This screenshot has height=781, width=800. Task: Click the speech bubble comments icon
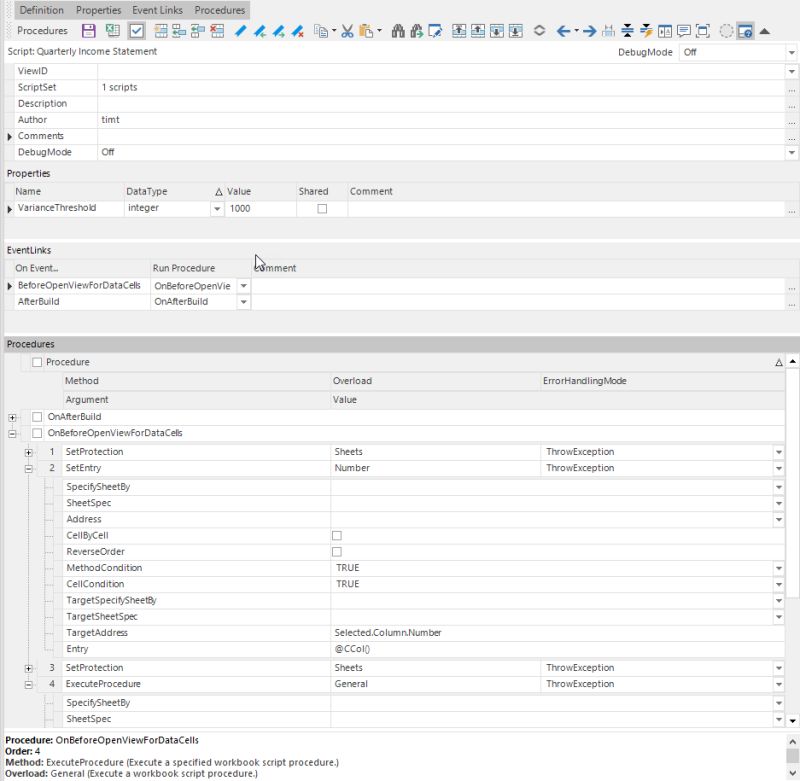click(x=684, y=31)
